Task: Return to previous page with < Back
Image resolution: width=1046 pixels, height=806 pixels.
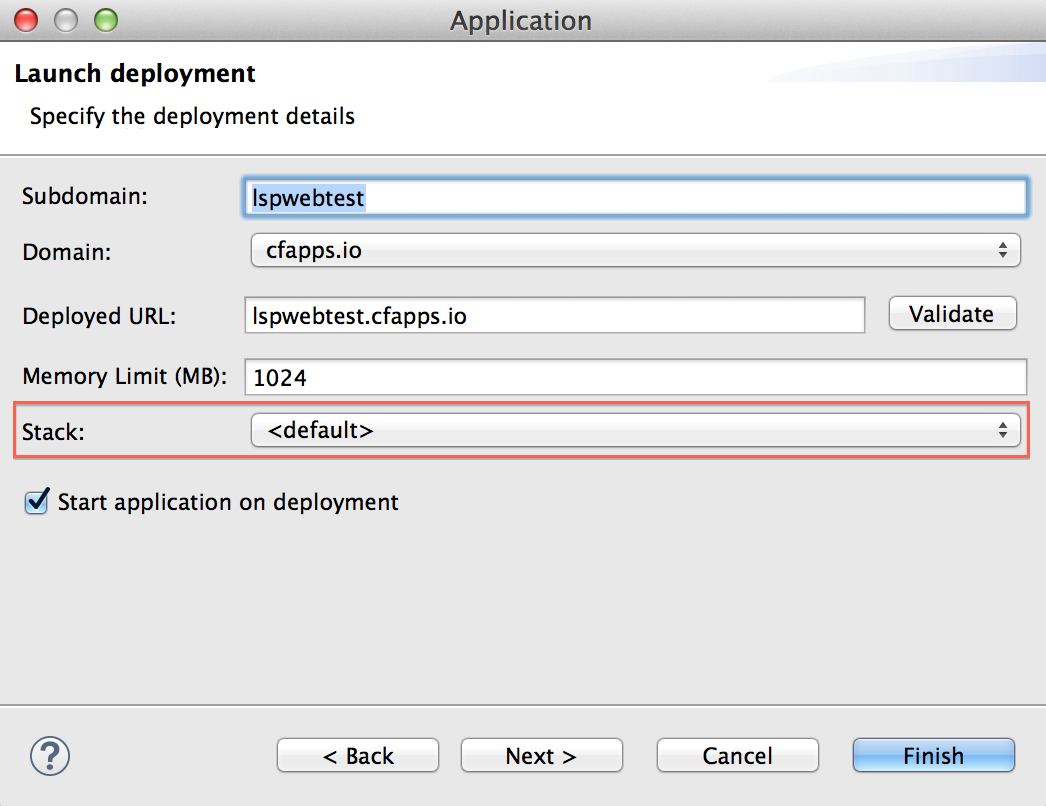Action: (358, 756)
